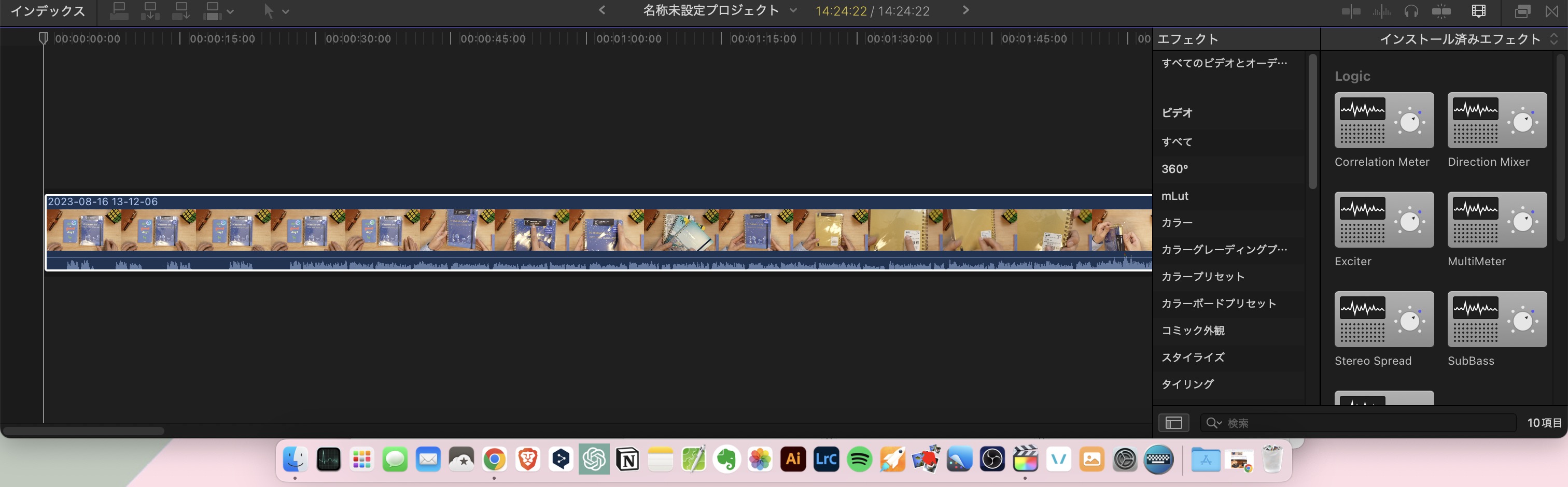Toggle video and audio skimming
The height and width of the screenshot is (487, 1568).
coord(1351,11)
